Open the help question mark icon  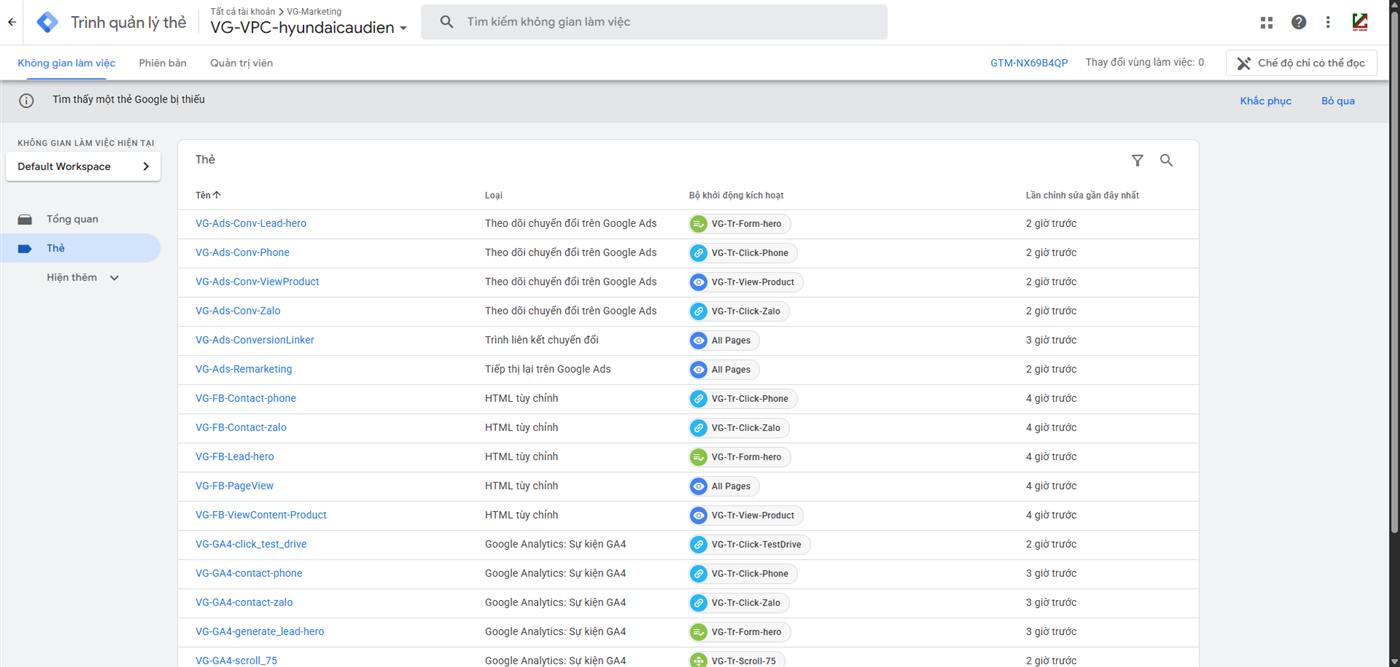pyautogui.click(x=1298, y=22)
